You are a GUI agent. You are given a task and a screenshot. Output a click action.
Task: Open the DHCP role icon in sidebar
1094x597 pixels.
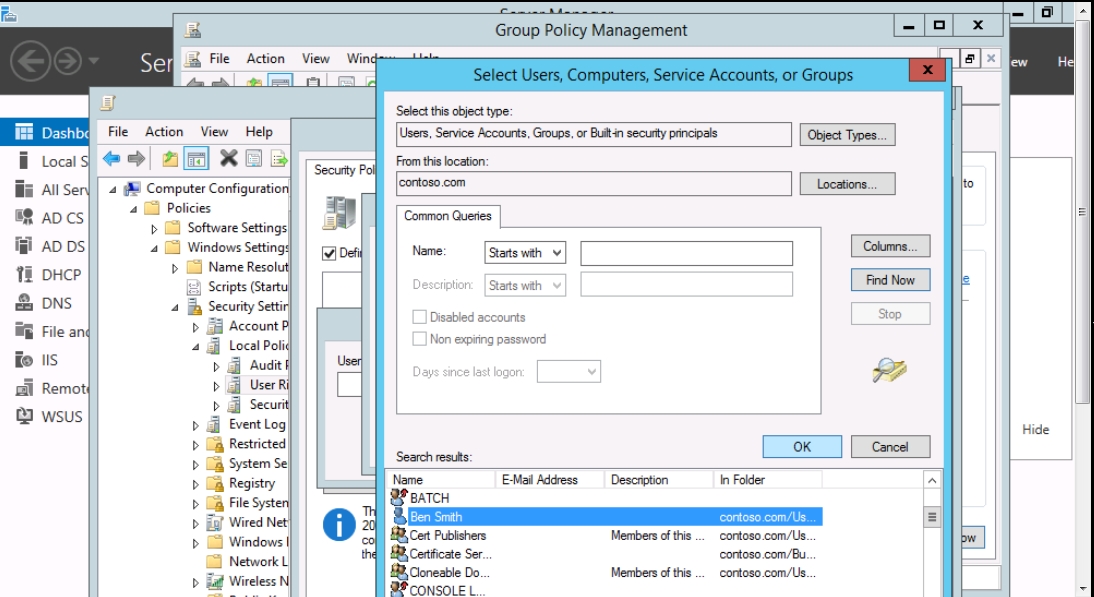(x=24, y=275)
